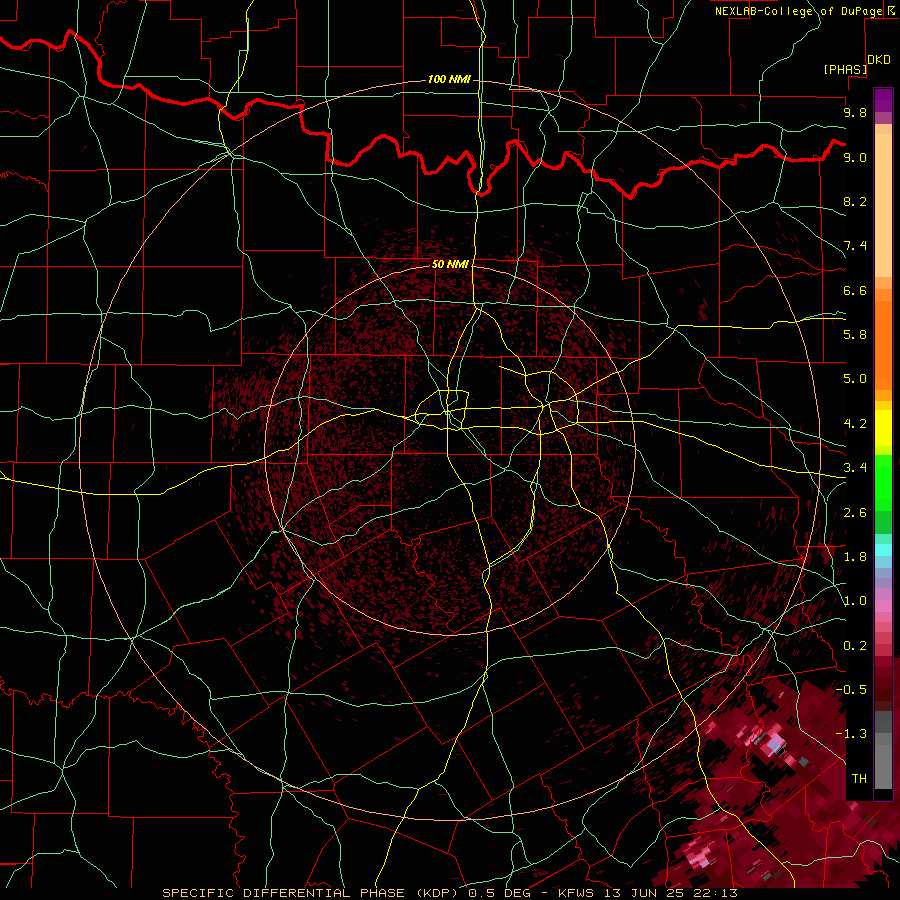Click the 1.8 scale value

click(855, 557)
